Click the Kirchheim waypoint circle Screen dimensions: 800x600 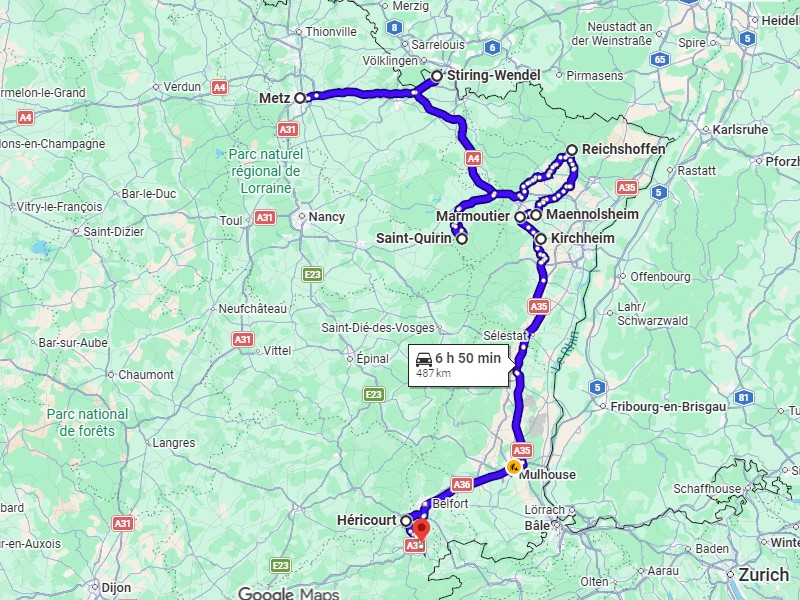tap(541, 238)
